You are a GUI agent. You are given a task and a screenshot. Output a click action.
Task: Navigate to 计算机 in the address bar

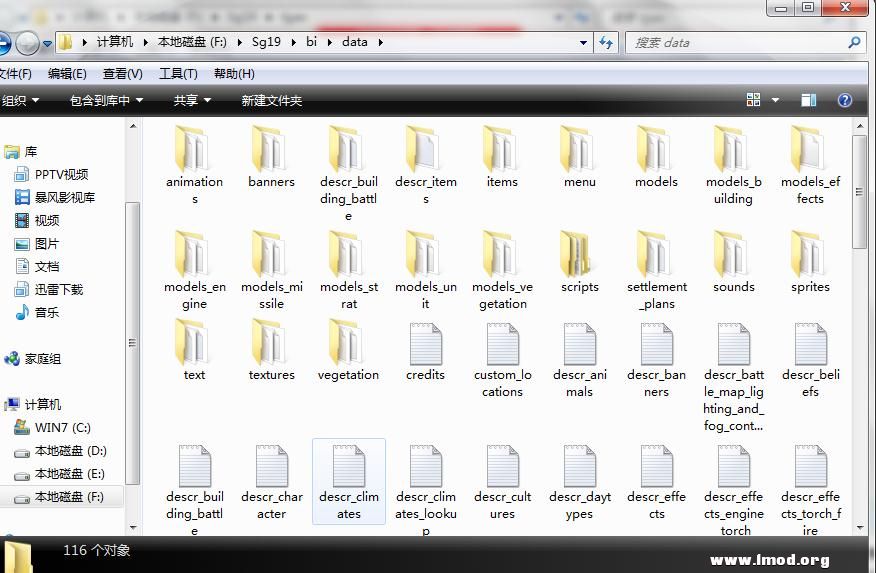point(115,42)
